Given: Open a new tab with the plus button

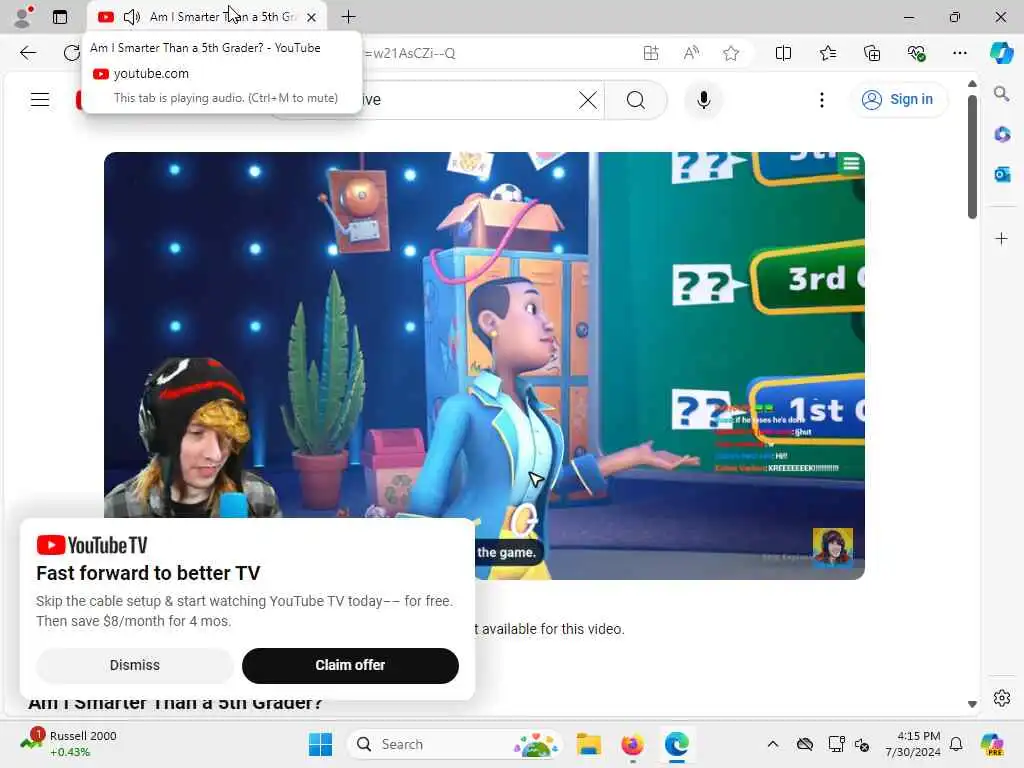Looking at the screenshot, I should 349,17.
